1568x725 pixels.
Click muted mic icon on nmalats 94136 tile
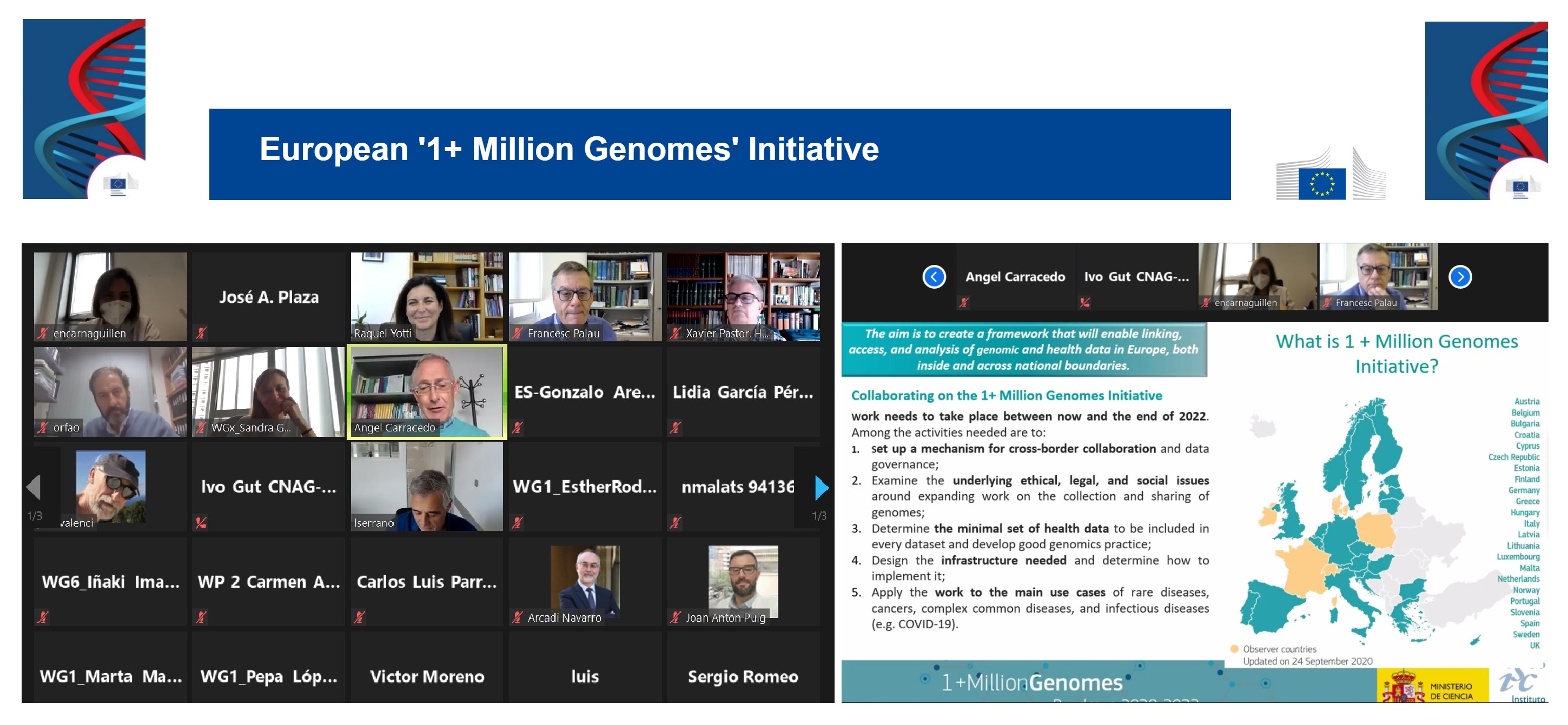pos(675,522)
